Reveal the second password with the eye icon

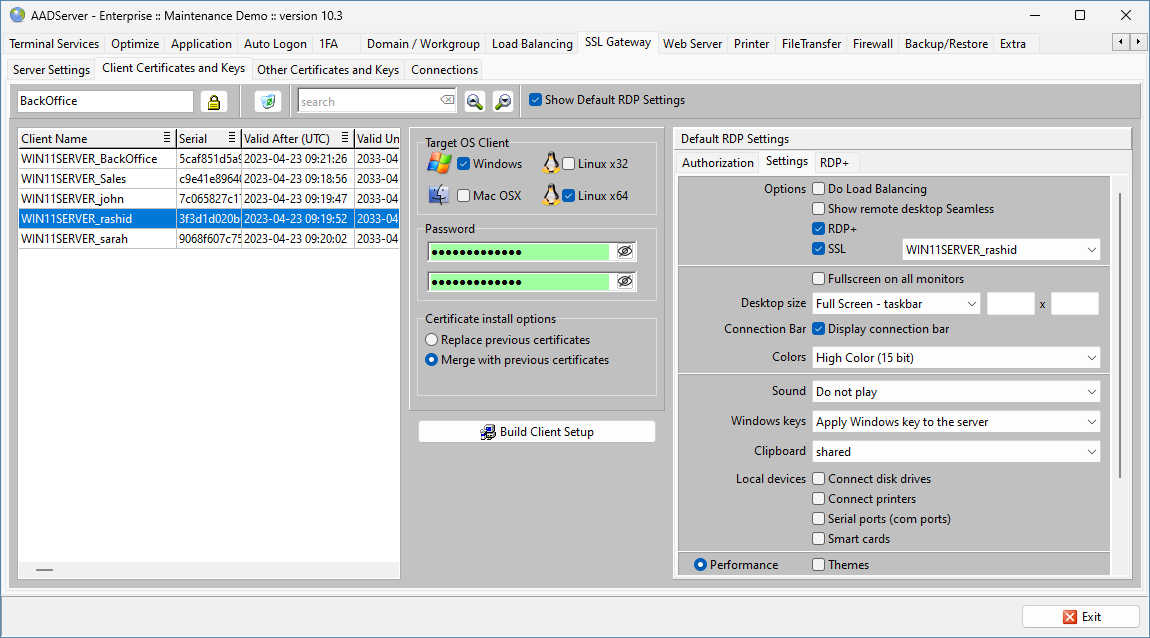coord(625,282)
